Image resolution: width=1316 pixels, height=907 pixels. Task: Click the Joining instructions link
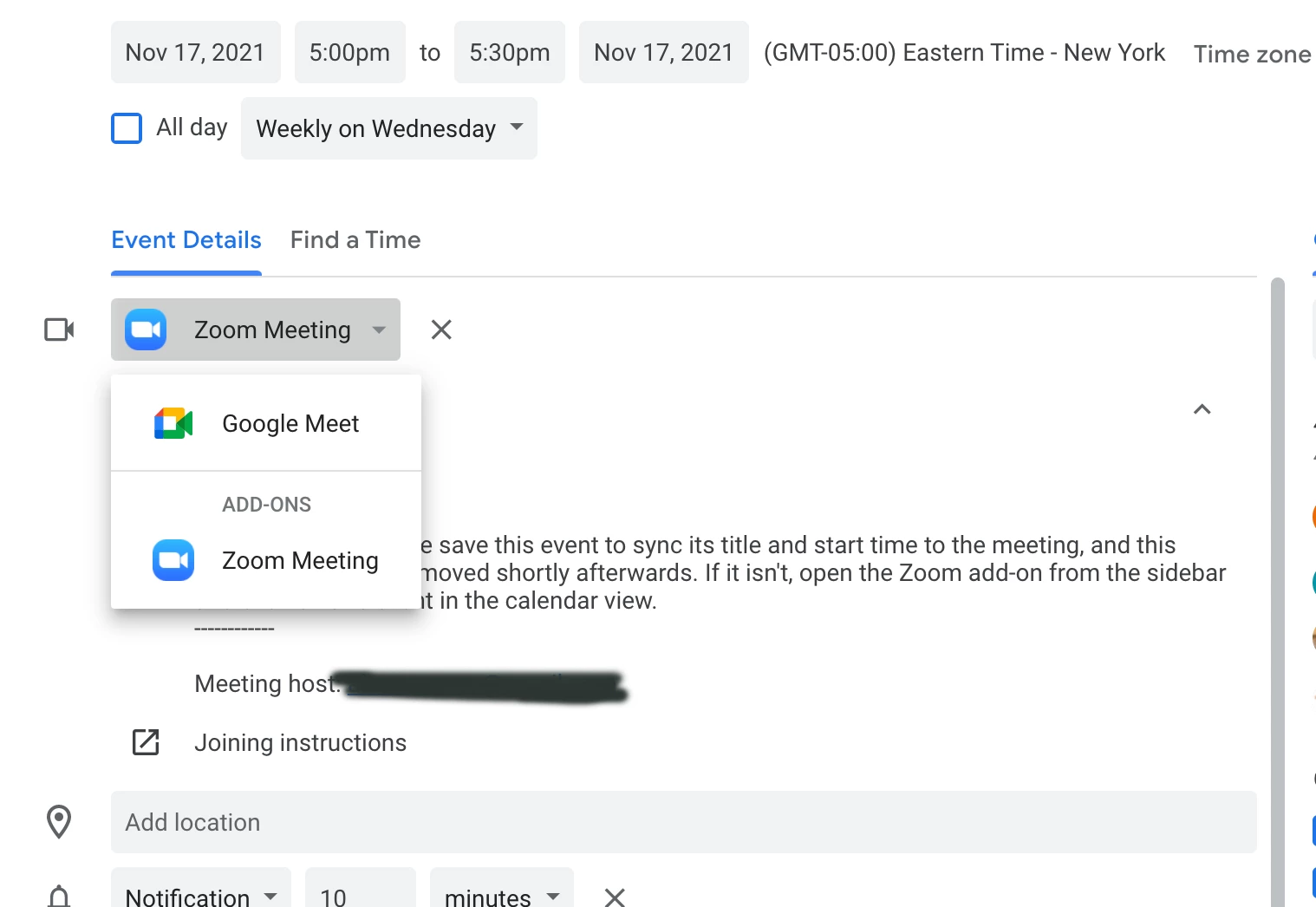click(x=300, y=743)
